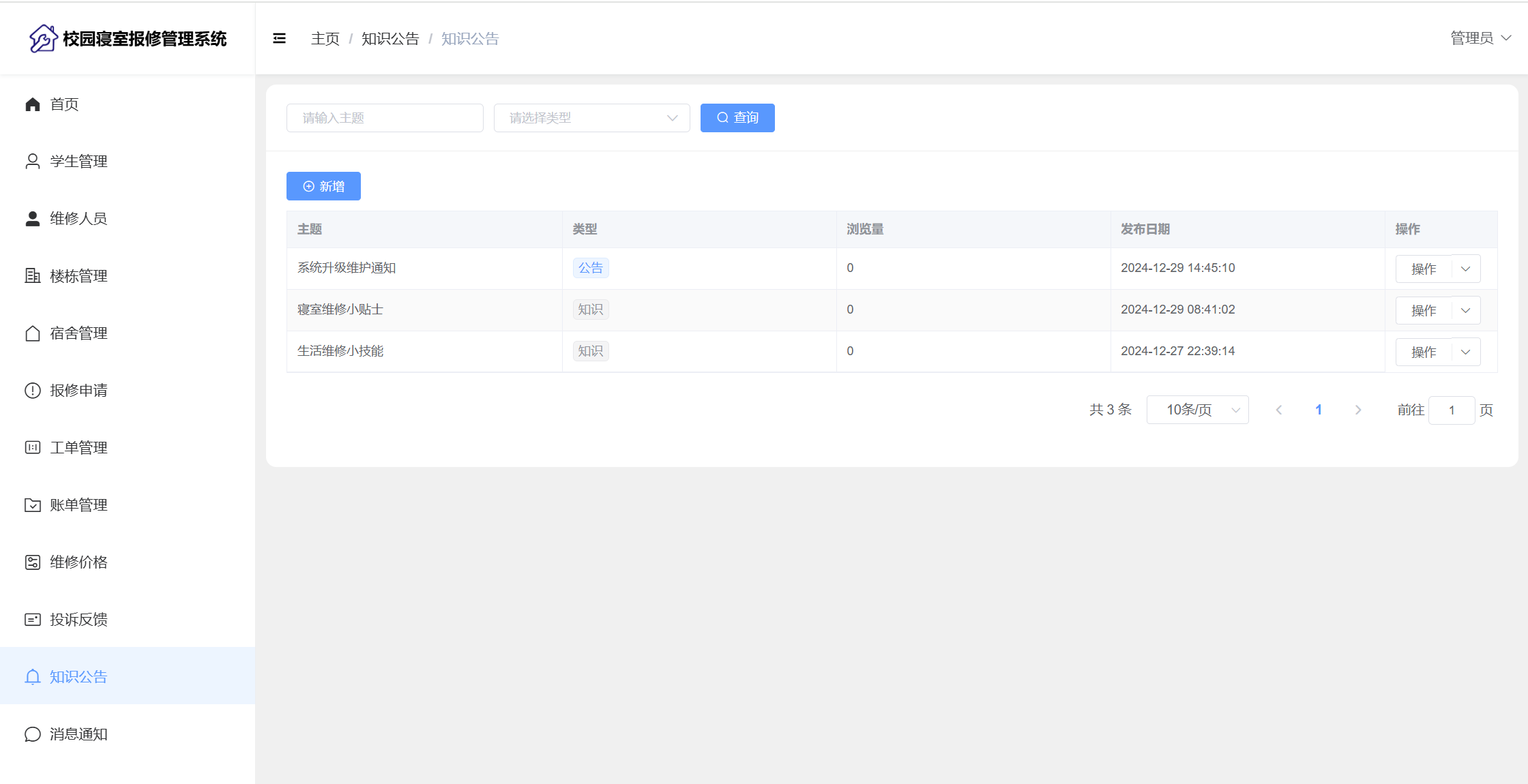Click the house logo icon
The width and height of the screenshot is (1528, 784).
[43, 39]
